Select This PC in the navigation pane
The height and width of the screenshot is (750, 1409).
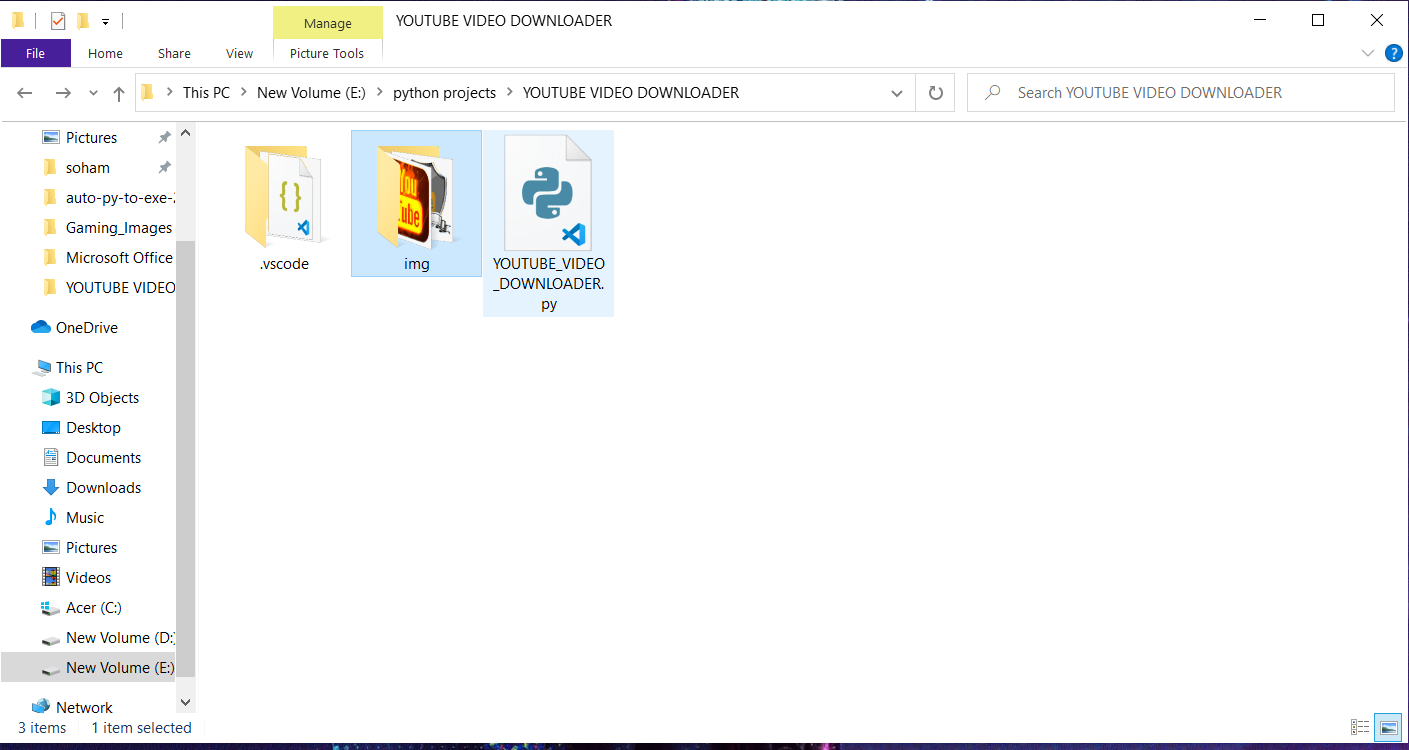click(79, 368)
